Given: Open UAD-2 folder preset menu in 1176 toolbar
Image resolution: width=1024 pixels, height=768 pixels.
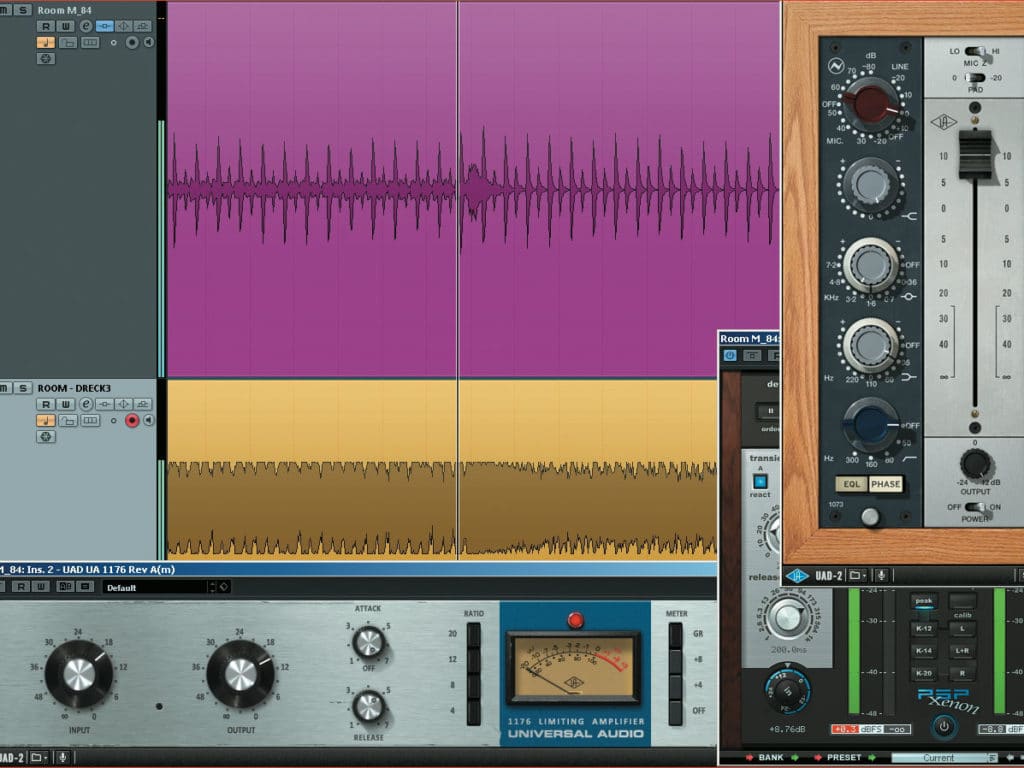Looking at the screenshot, I should (39, 758).
